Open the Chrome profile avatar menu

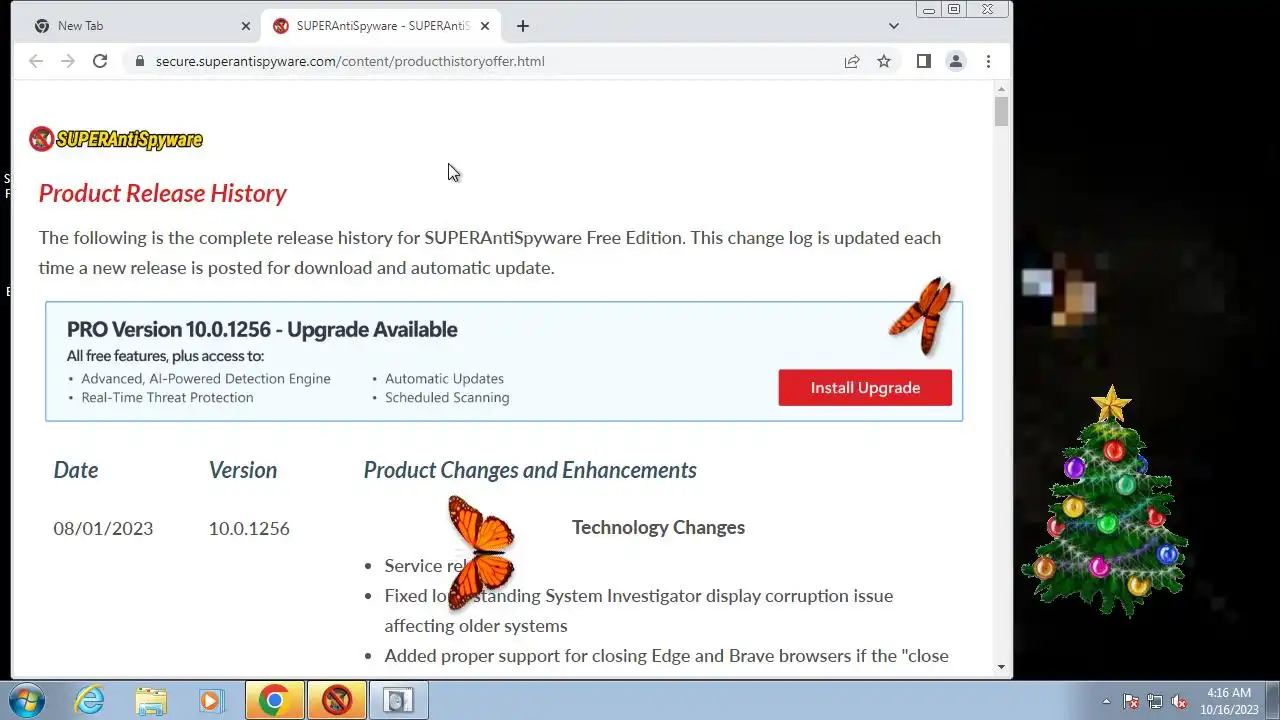956,61
